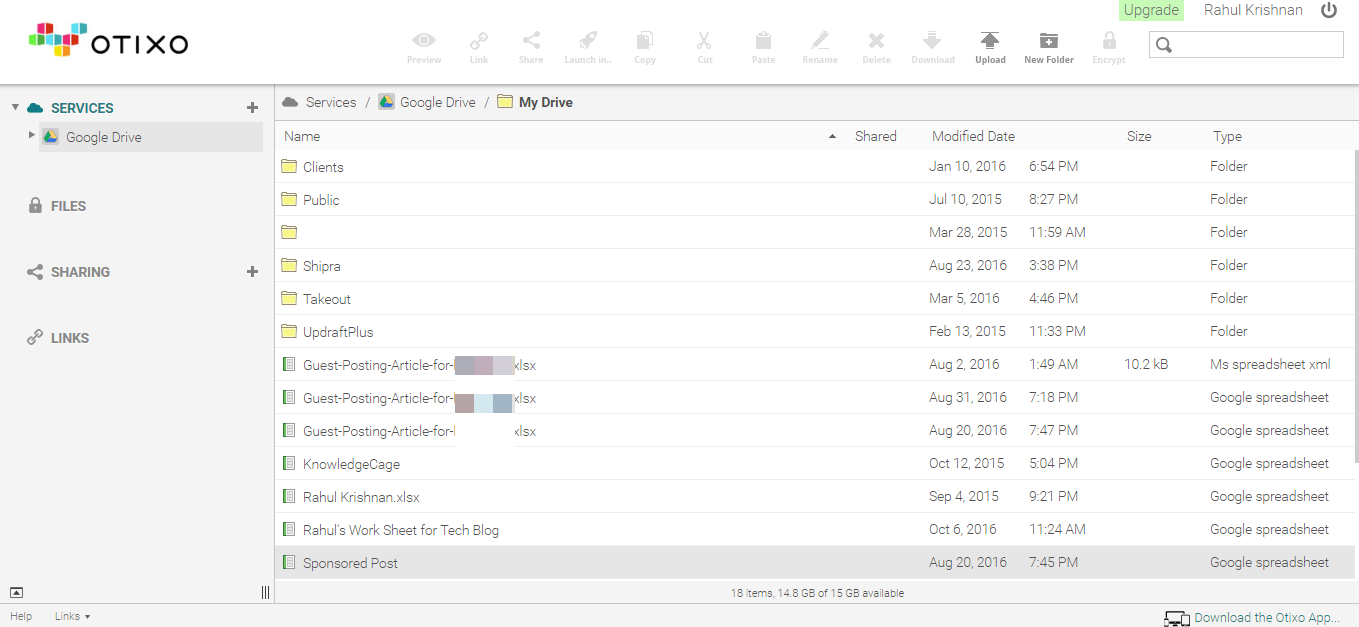Click the search input field

[x=1246, y=44]
